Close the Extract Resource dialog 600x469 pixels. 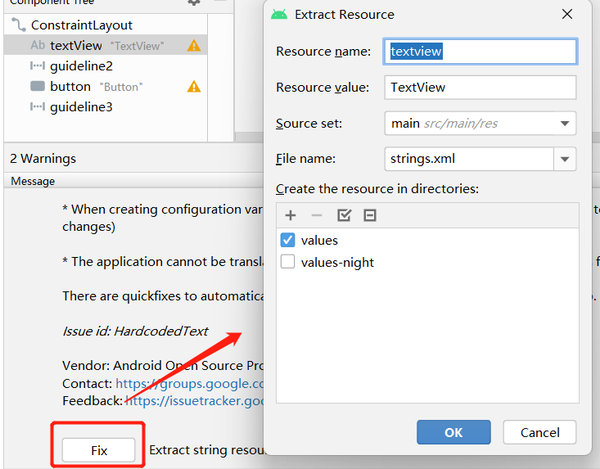(567, 14)
